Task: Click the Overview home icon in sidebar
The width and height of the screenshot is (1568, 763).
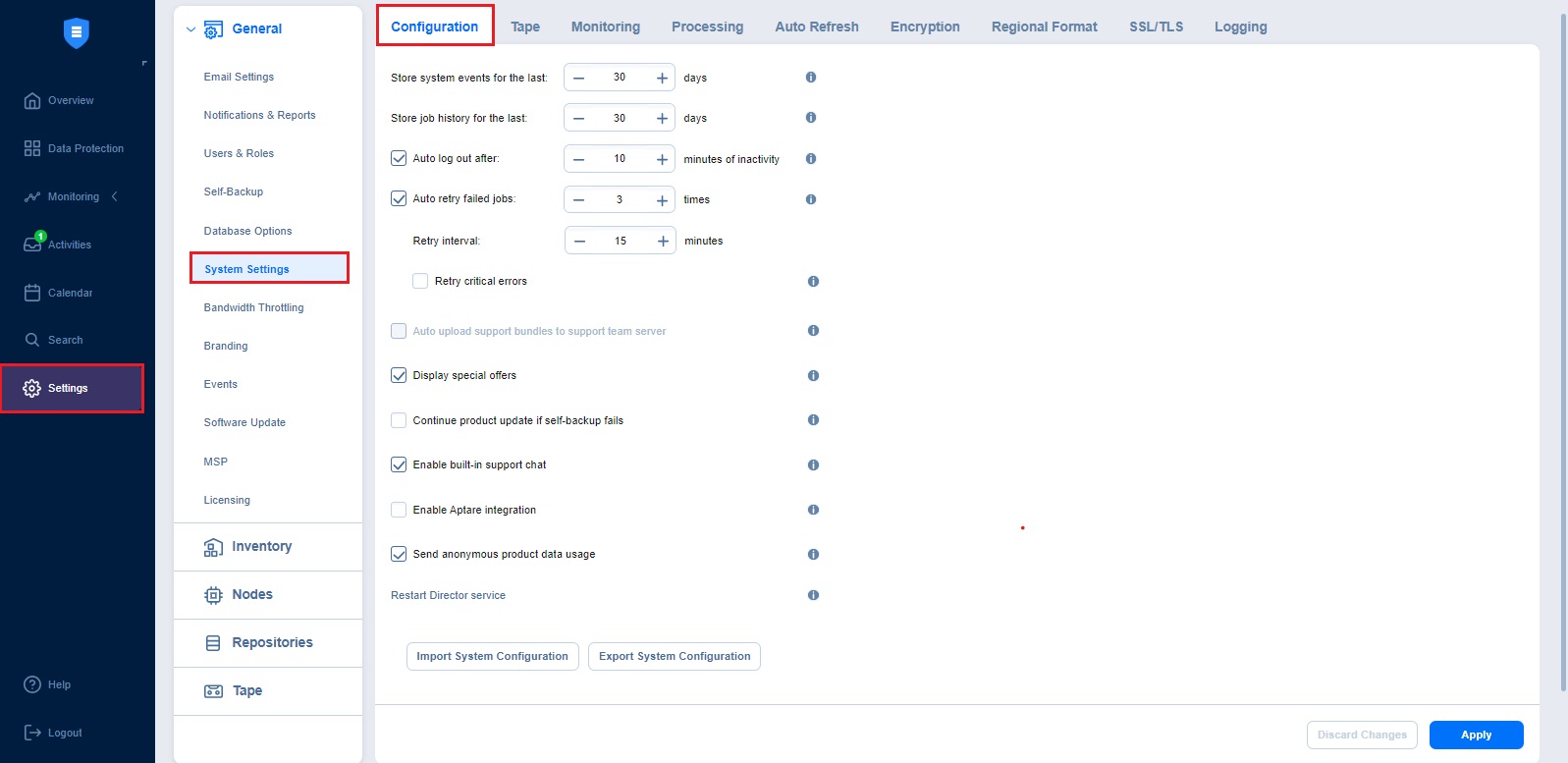Action: pos(32,100)
